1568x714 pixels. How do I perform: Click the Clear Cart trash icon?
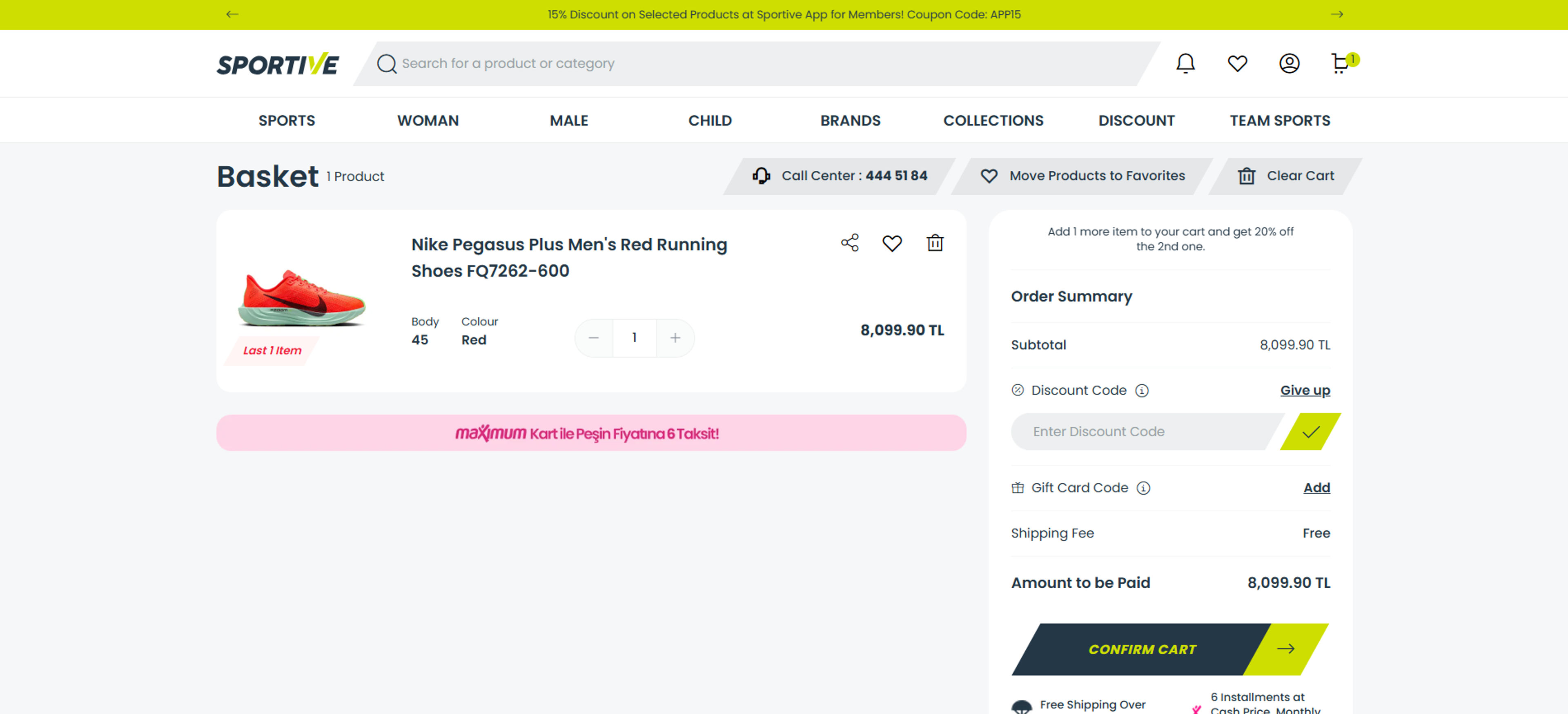pyautogui.click(x=1246, y=176)
